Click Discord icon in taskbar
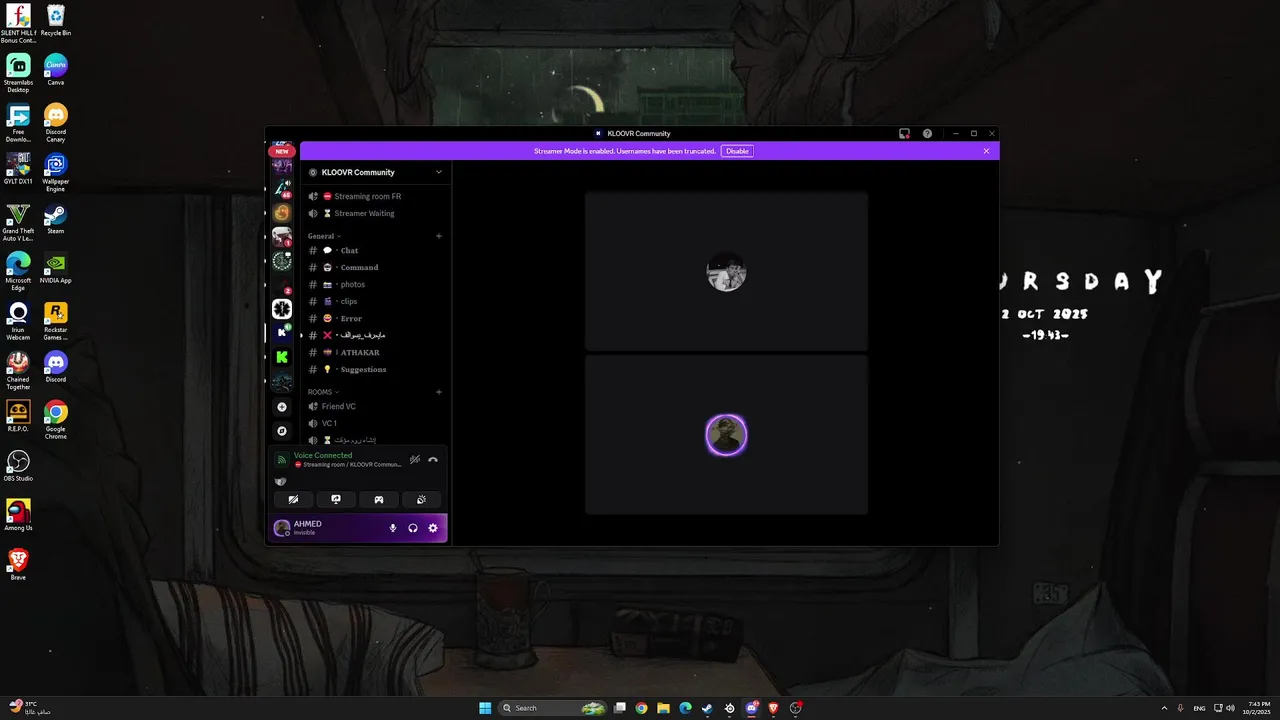1280x720 pixels. pyautogui.click(x=751, y=708)
